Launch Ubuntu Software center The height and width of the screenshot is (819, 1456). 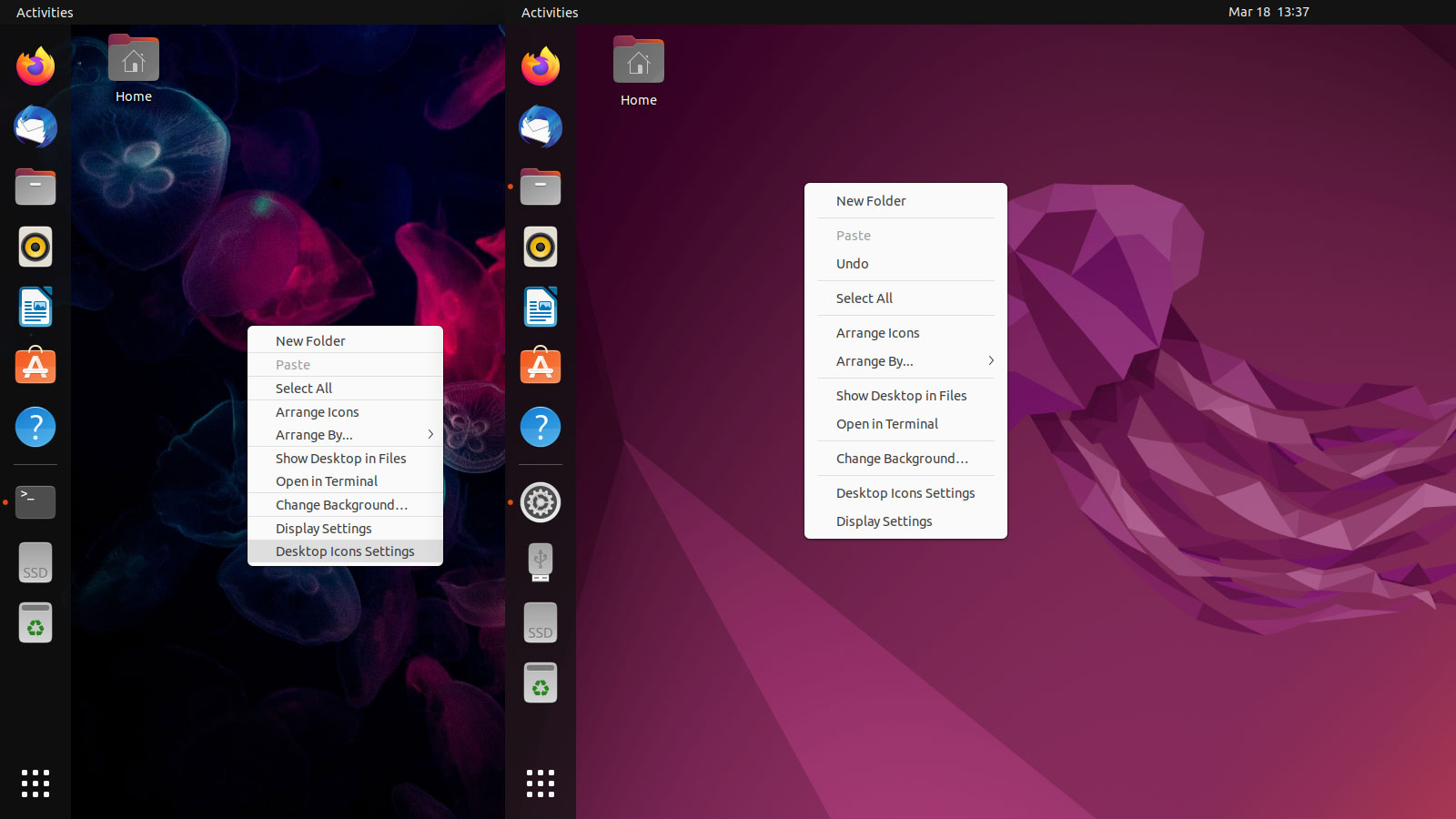click(35, 367)
